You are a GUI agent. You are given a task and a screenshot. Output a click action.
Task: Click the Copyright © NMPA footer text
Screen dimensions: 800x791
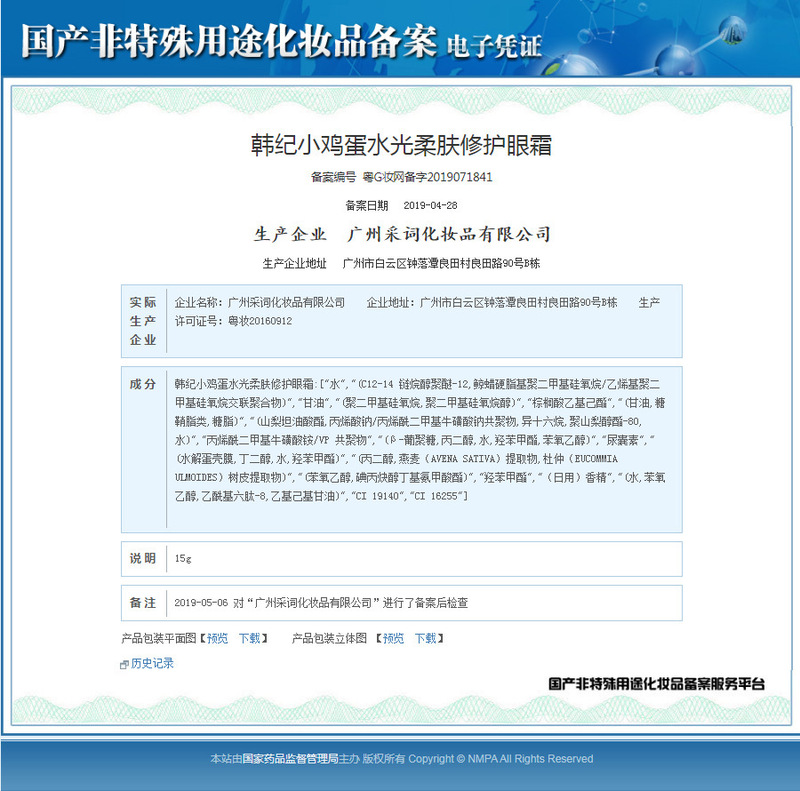point(501,759)
